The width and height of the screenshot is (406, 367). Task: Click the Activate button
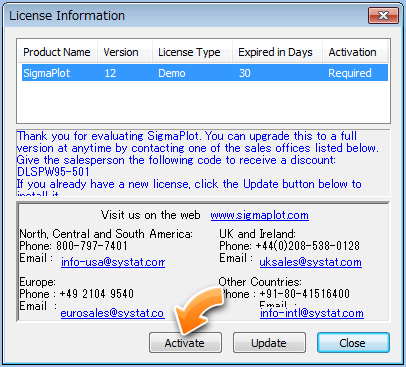[185, 343]
